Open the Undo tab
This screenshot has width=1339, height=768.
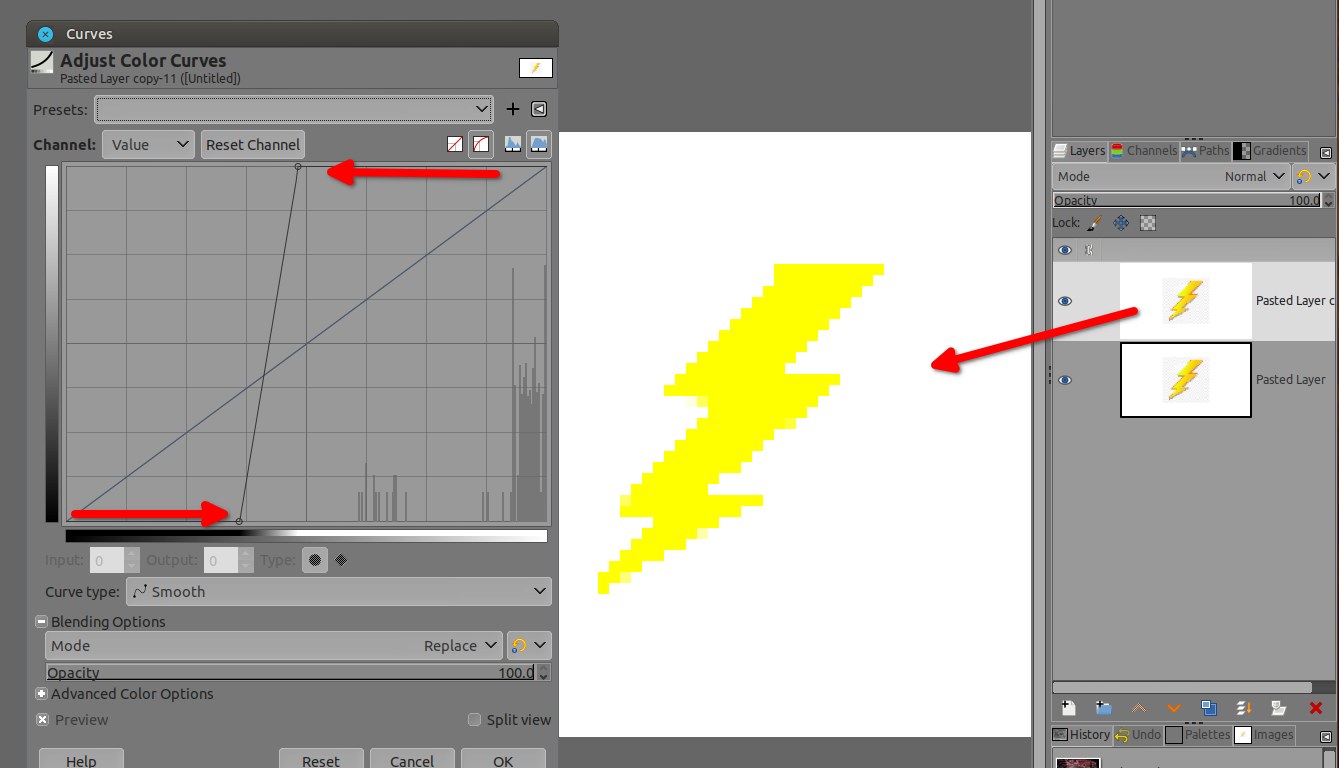pos(1138,735)
